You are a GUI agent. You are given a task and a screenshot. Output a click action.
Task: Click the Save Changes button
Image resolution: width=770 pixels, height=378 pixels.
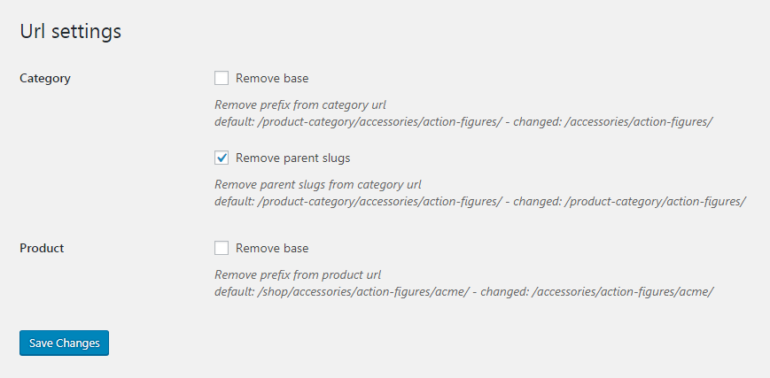64,343
